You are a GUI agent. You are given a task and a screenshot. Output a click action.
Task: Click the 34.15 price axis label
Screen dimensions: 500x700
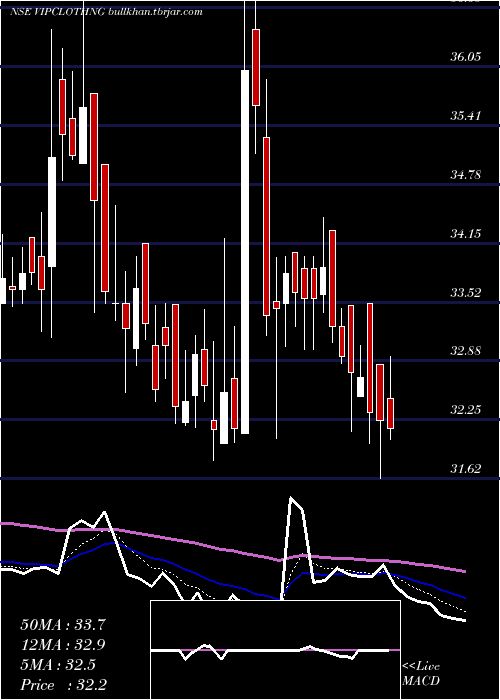point(466,234)
